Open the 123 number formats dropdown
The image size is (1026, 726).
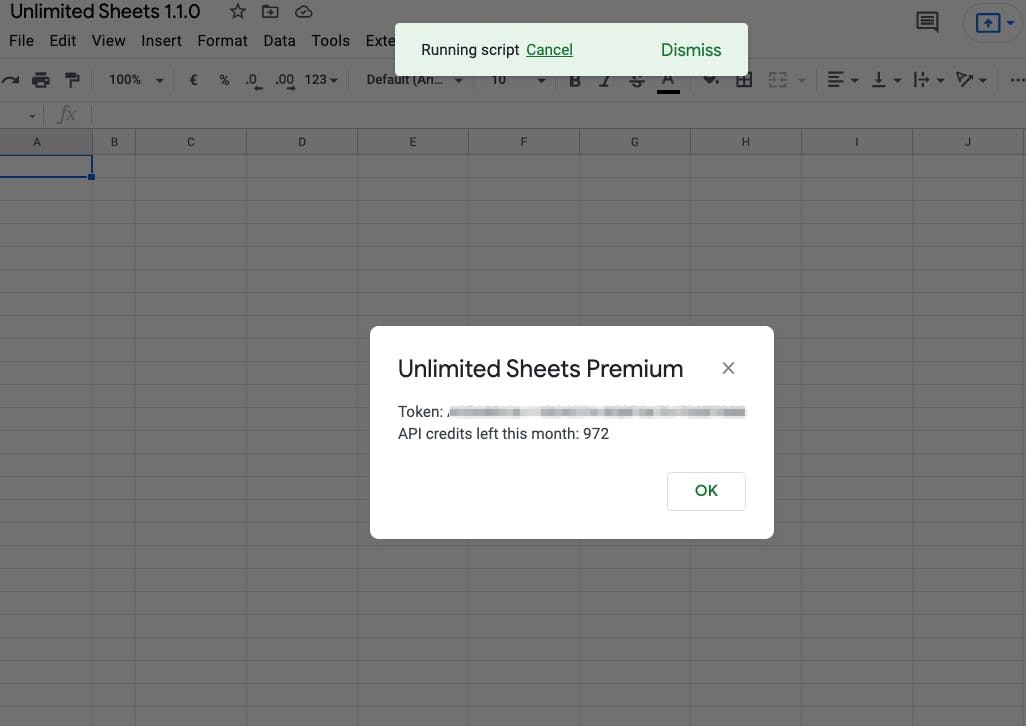click(321, 80)
